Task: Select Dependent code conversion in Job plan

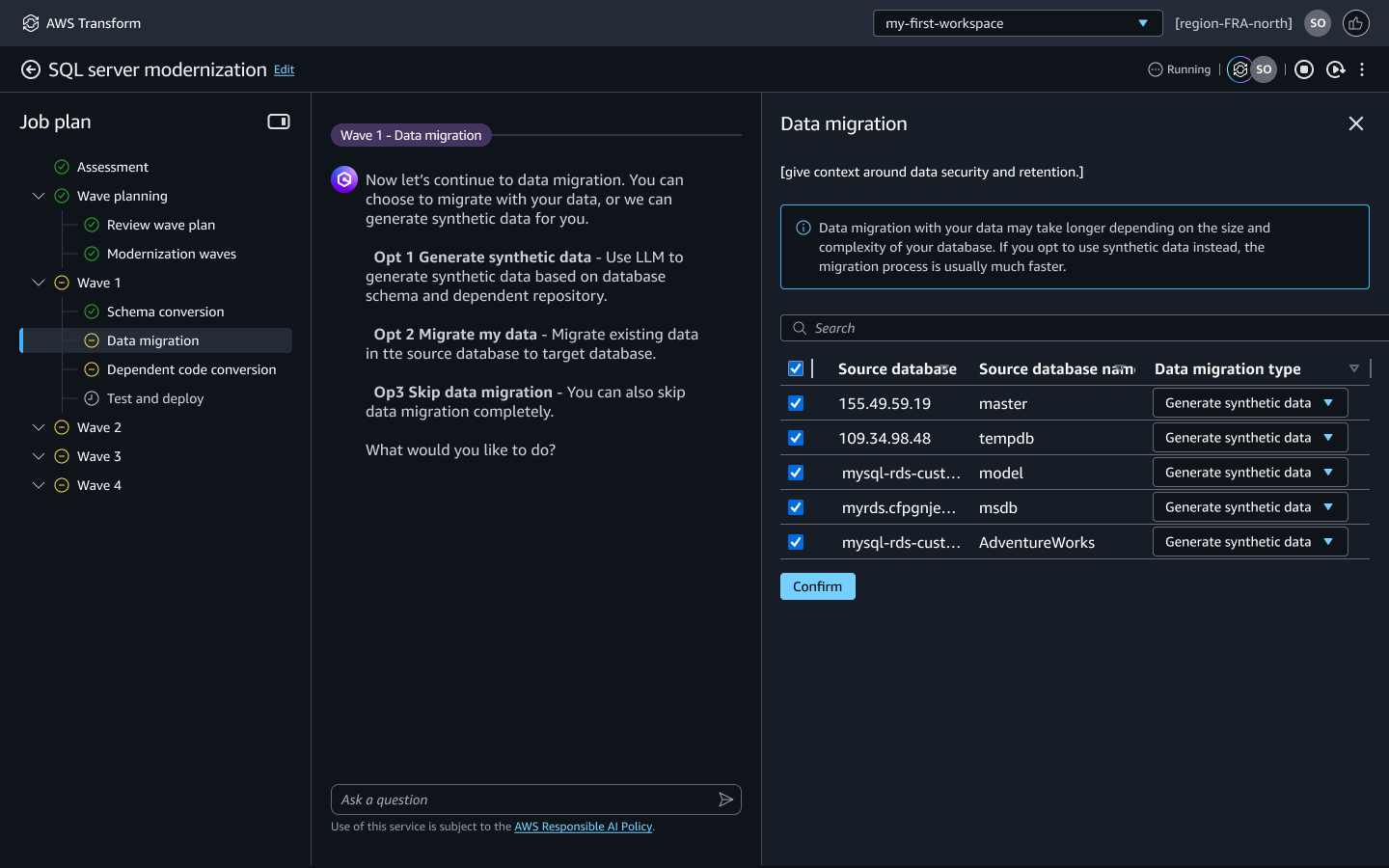Action: pyautogui.click(x=191, y=369)
